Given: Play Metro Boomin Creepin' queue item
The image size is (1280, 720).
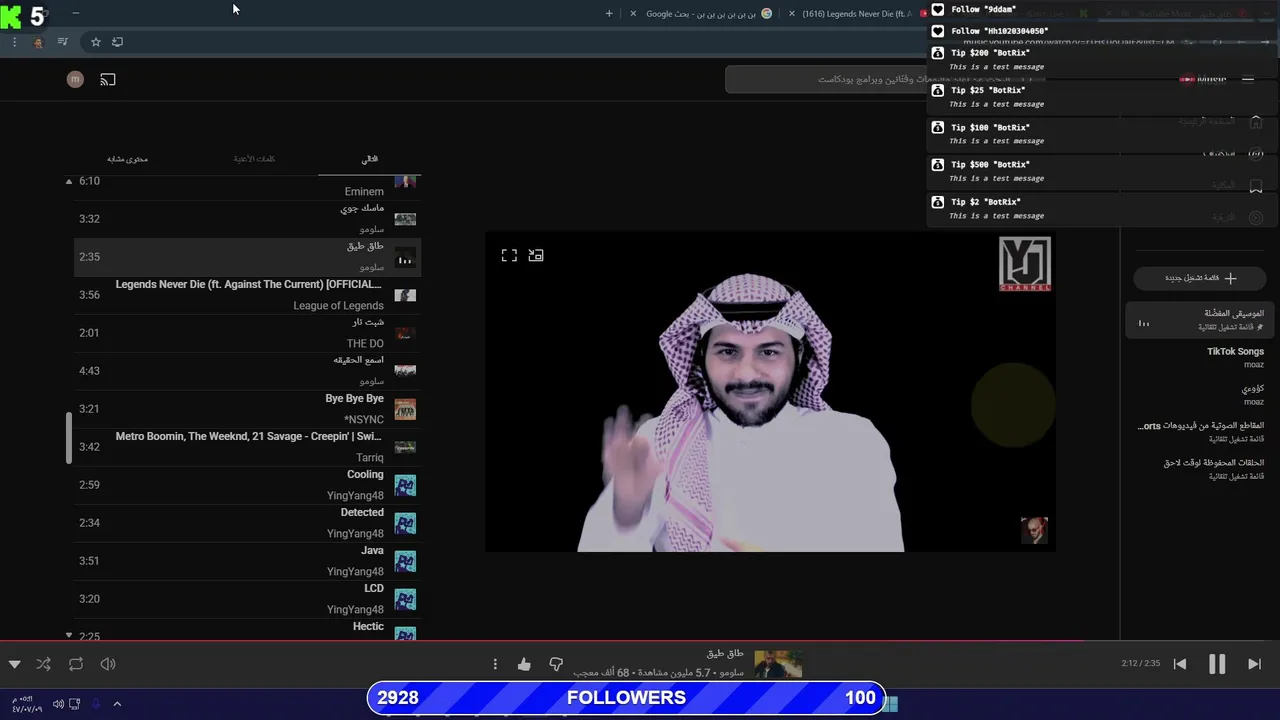Looking at the screenshot, I should tap(247, 447).
